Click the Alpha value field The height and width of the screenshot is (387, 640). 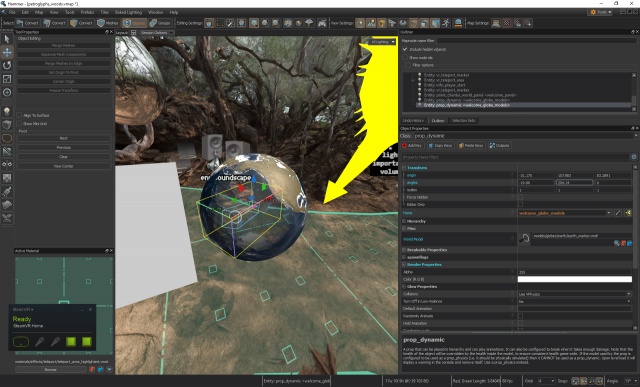tap(574, 272)
